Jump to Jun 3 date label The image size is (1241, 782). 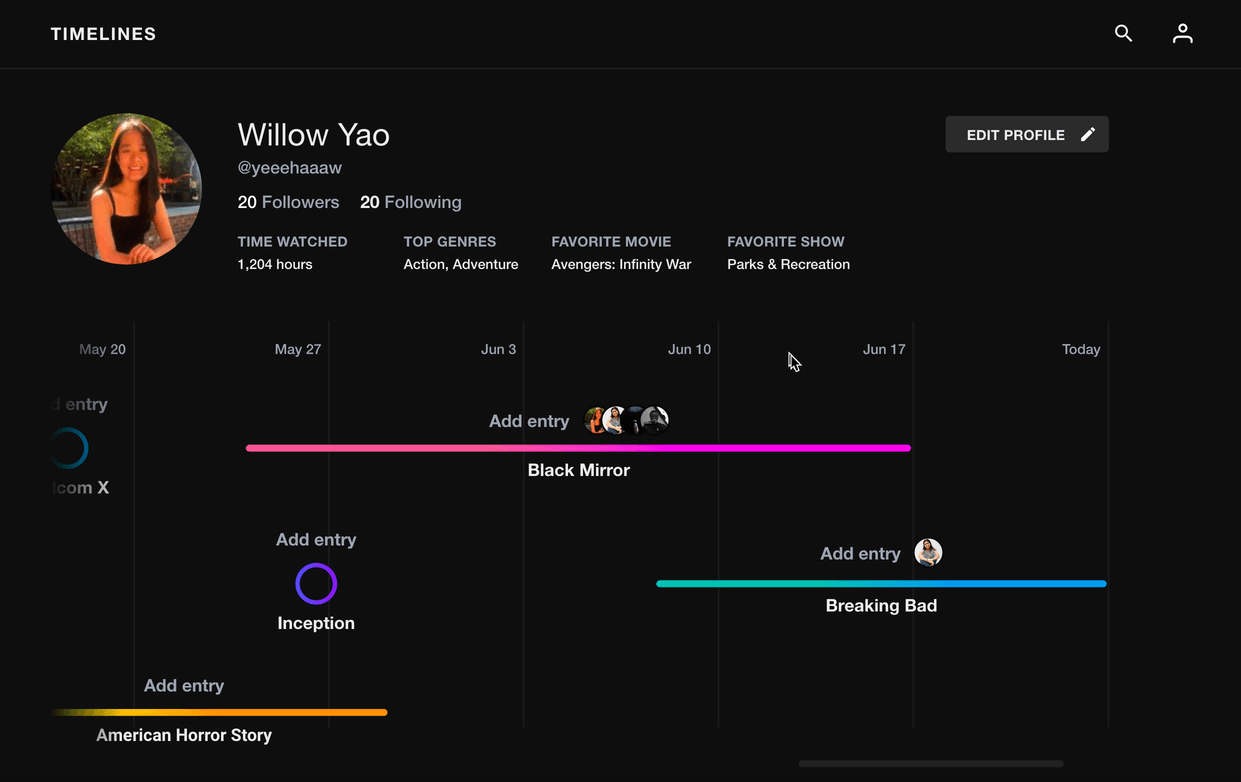498,350
